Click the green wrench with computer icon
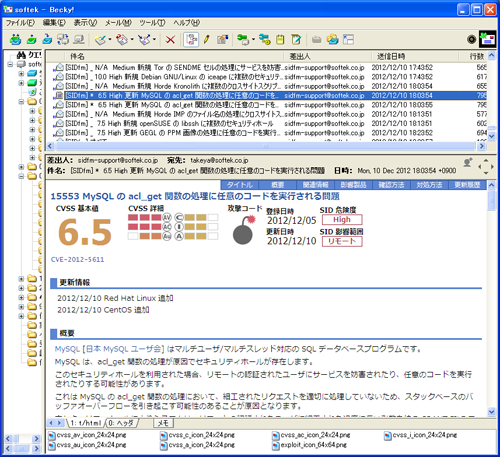The height and width of the screenshot is (457, 500). 243,39
